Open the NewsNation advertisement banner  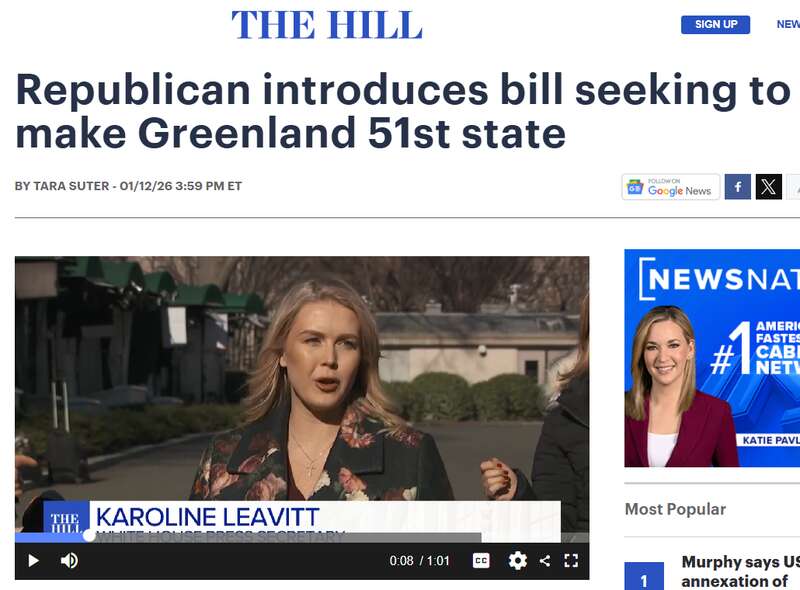[712, 358]
